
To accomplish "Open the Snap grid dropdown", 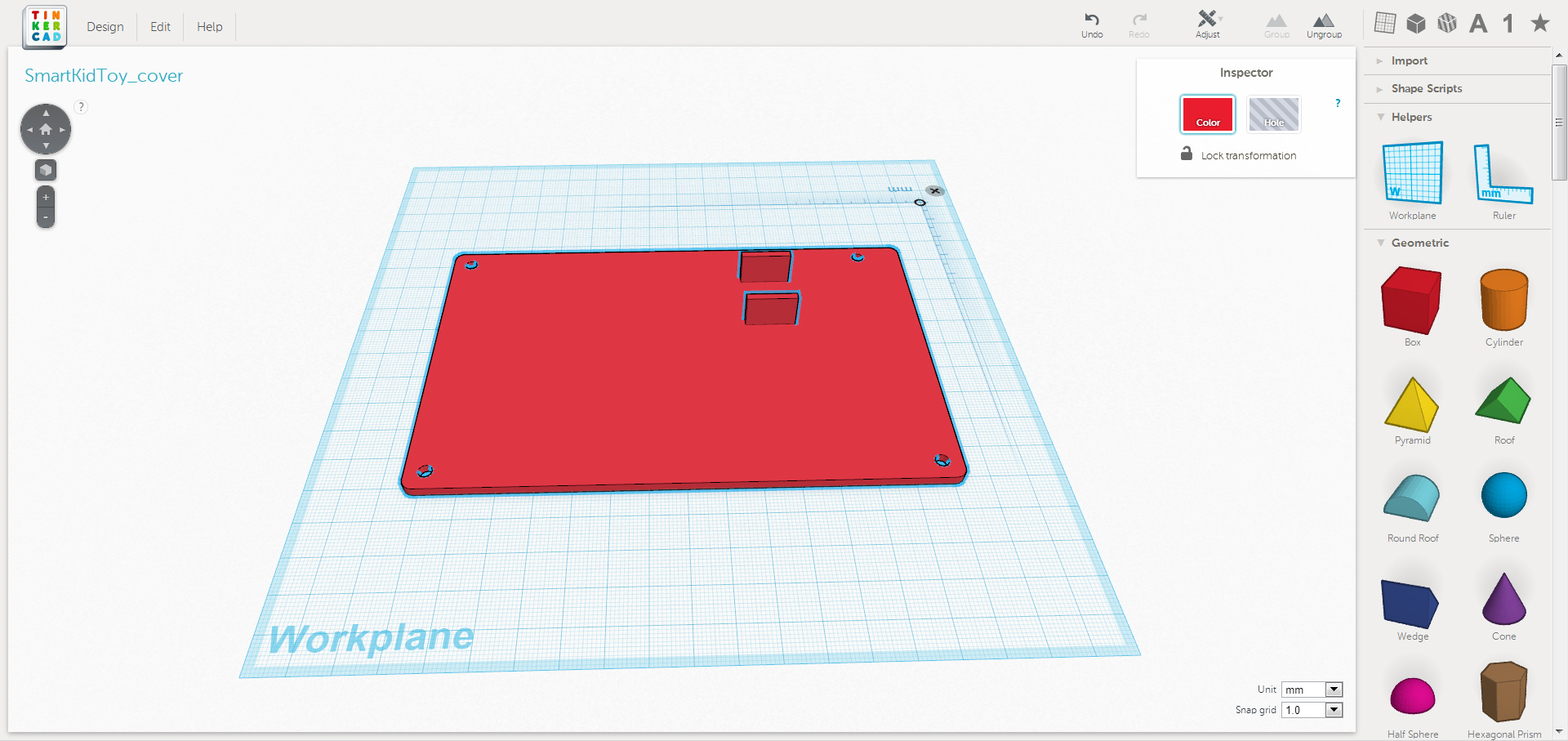I will (x=1312, y=710).
